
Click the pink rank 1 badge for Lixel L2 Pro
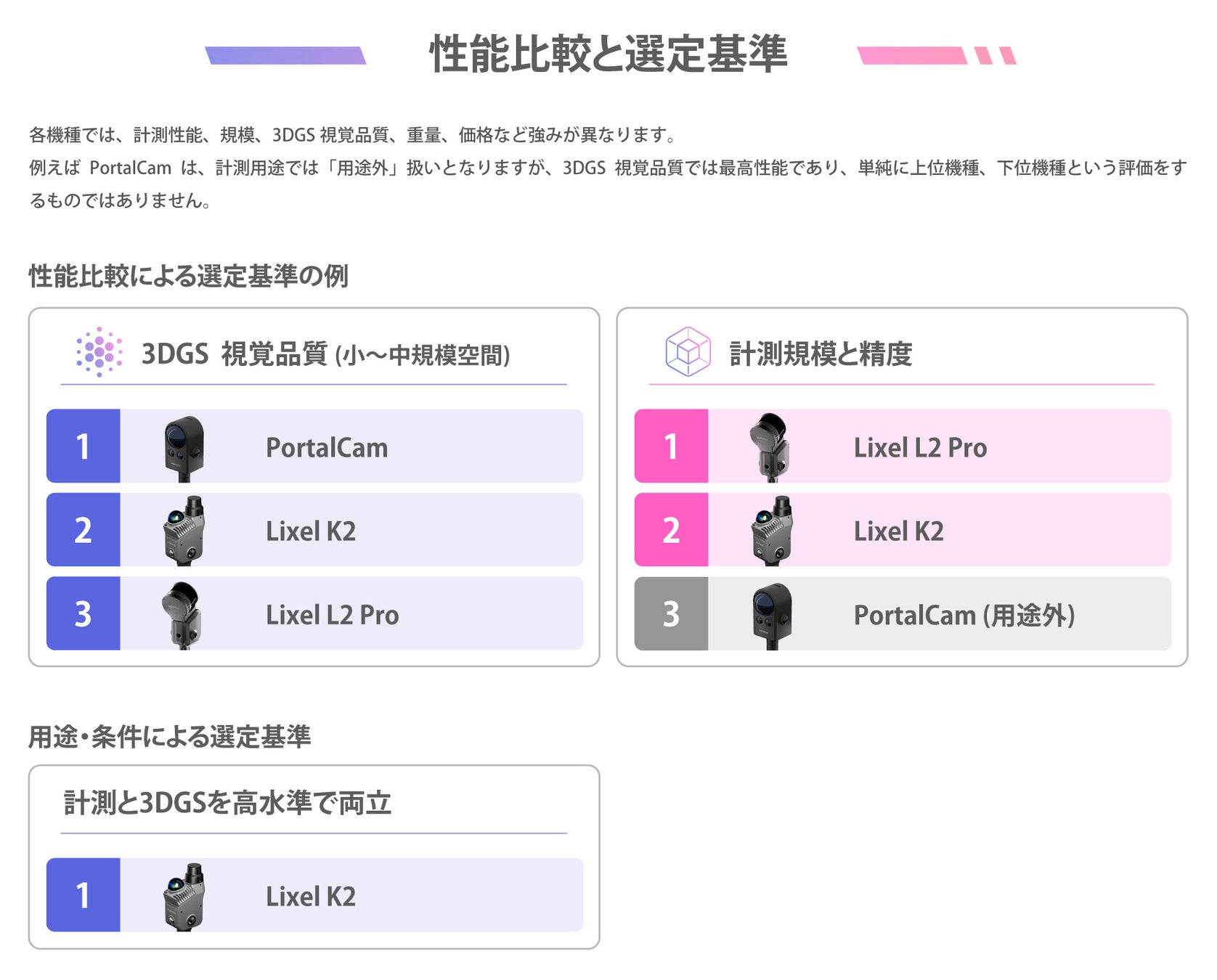(672, 446)
